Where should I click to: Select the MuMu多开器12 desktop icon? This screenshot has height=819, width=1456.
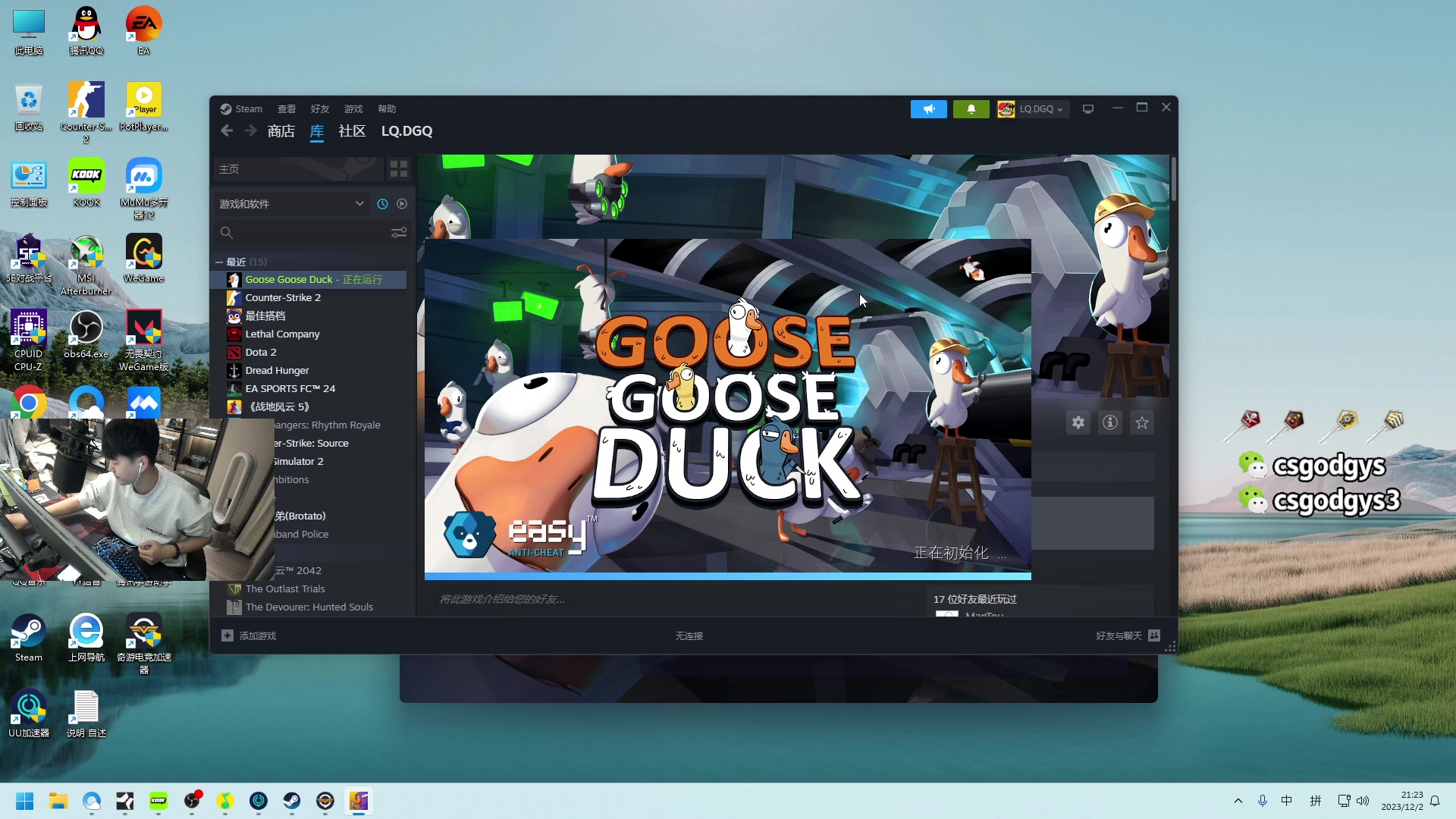143,189
